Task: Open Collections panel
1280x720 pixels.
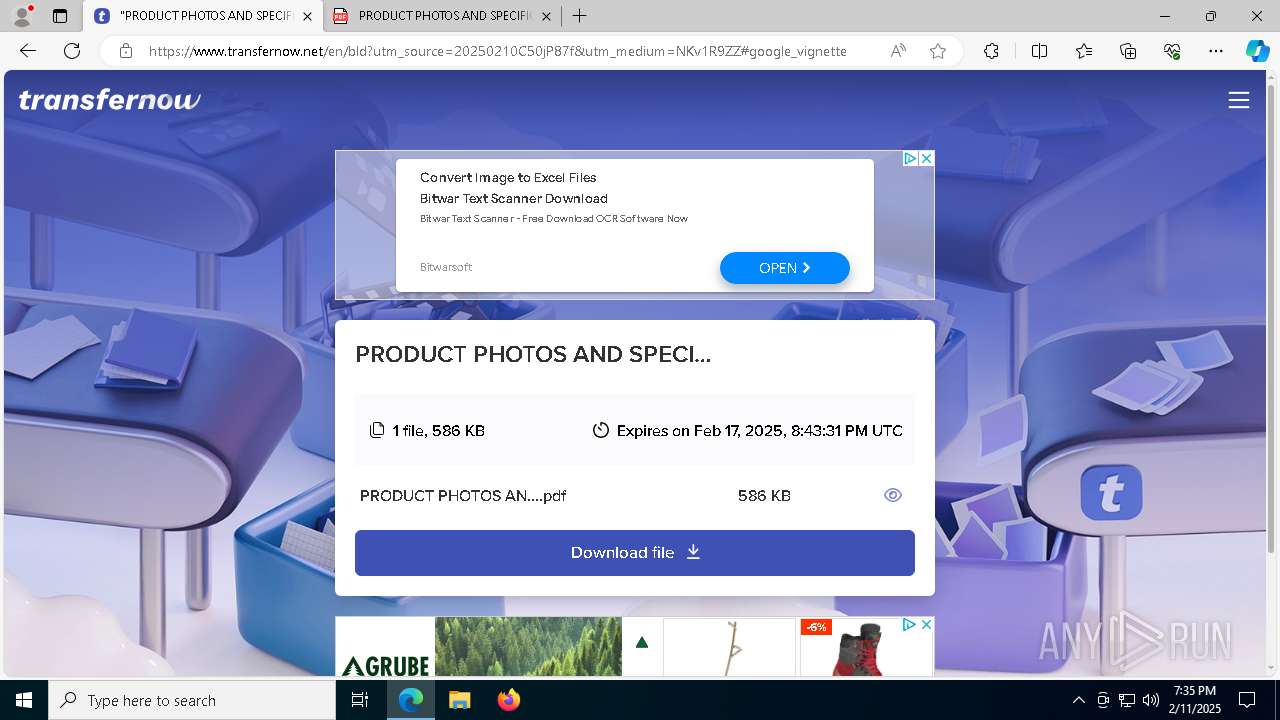Action: (x=1128, y=51)
